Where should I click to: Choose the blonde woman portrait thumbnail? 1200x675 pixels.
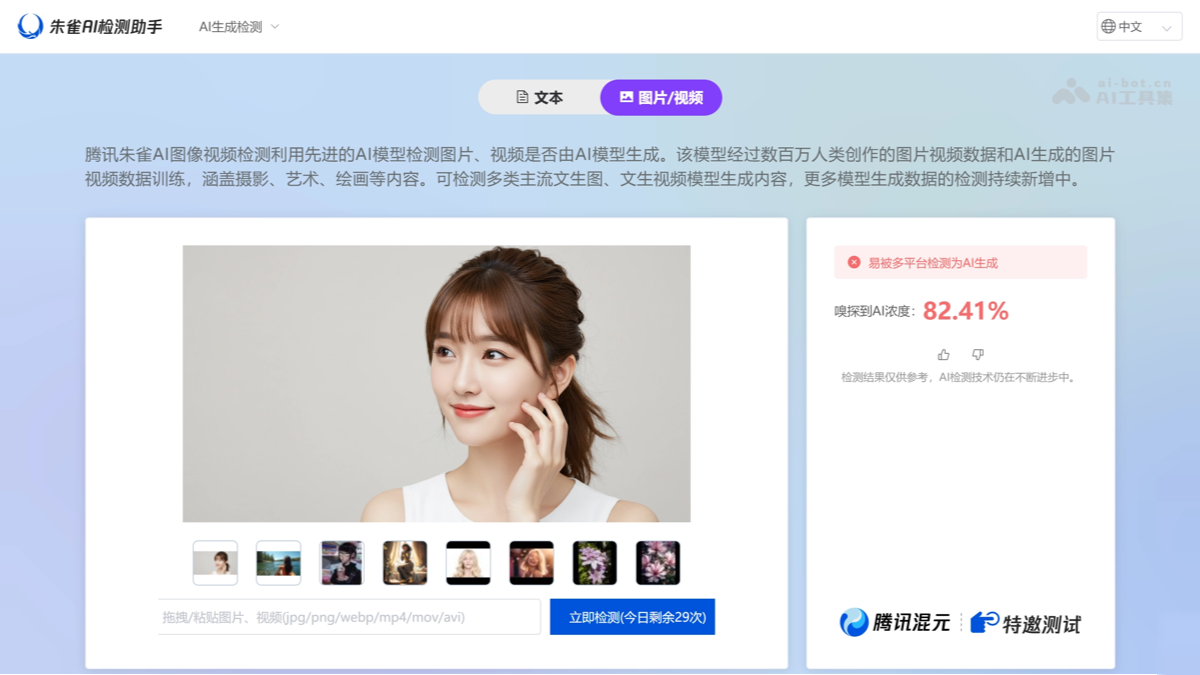pos(468,563)
